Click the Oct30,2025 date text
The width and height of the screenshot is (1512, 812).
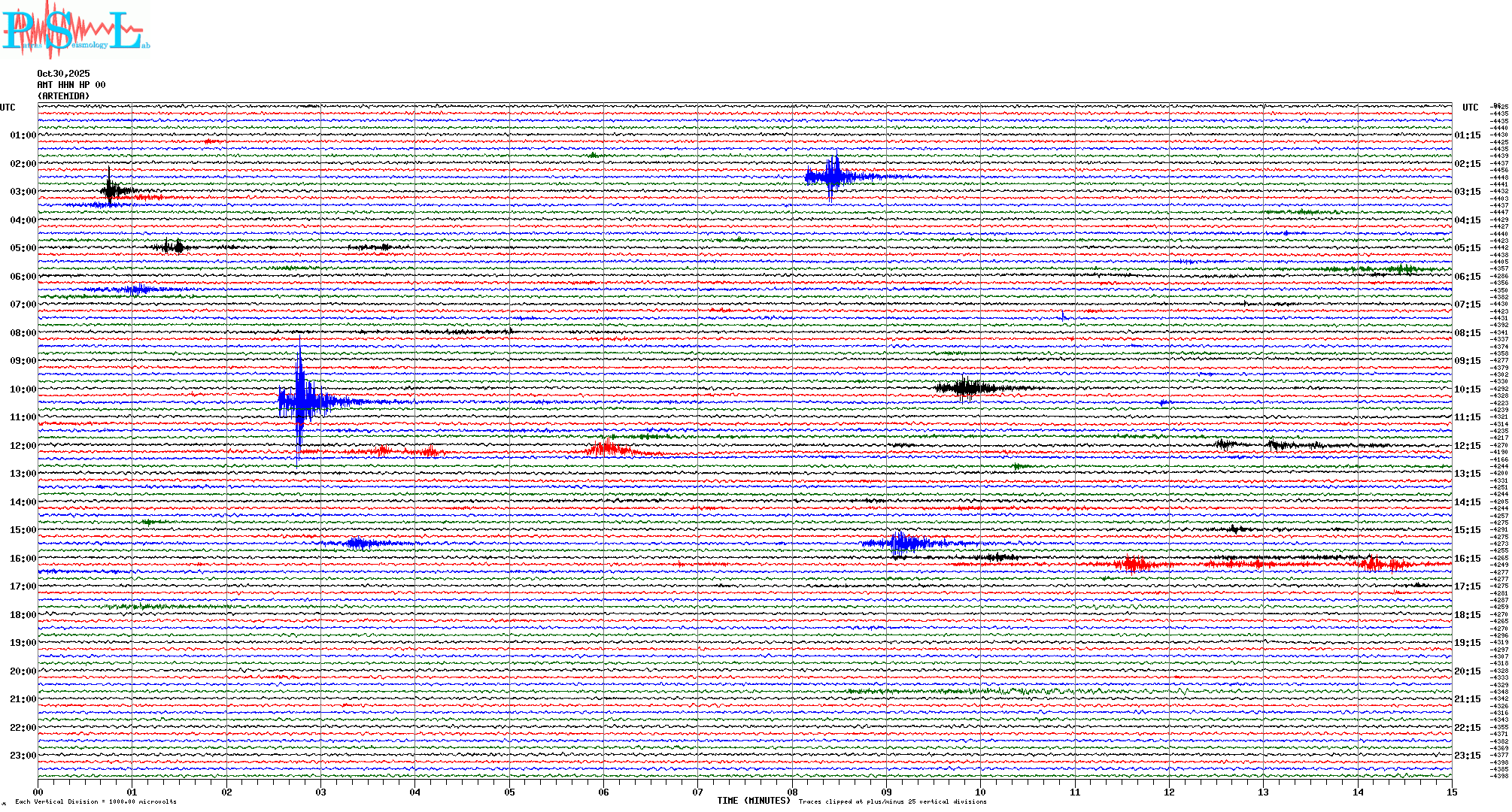click(x=63, y=74)
